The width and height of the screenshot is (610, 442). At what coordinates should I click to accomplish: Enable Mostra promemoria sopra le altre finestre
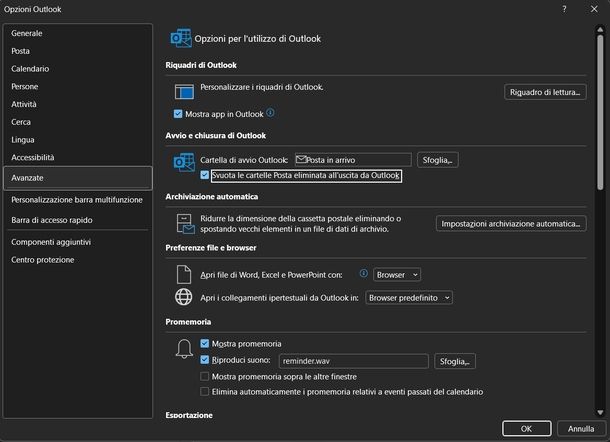[x=205, y=376]
